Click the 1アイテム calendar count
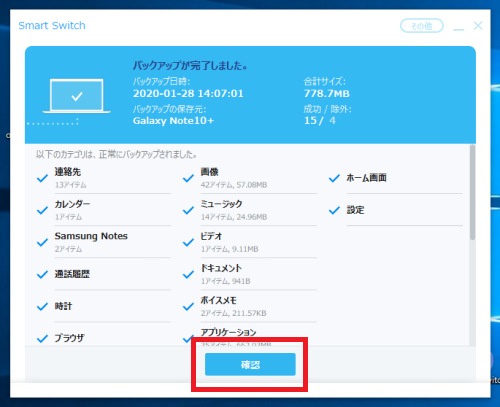This screenshot has width=500, height=407. point(68,217)
